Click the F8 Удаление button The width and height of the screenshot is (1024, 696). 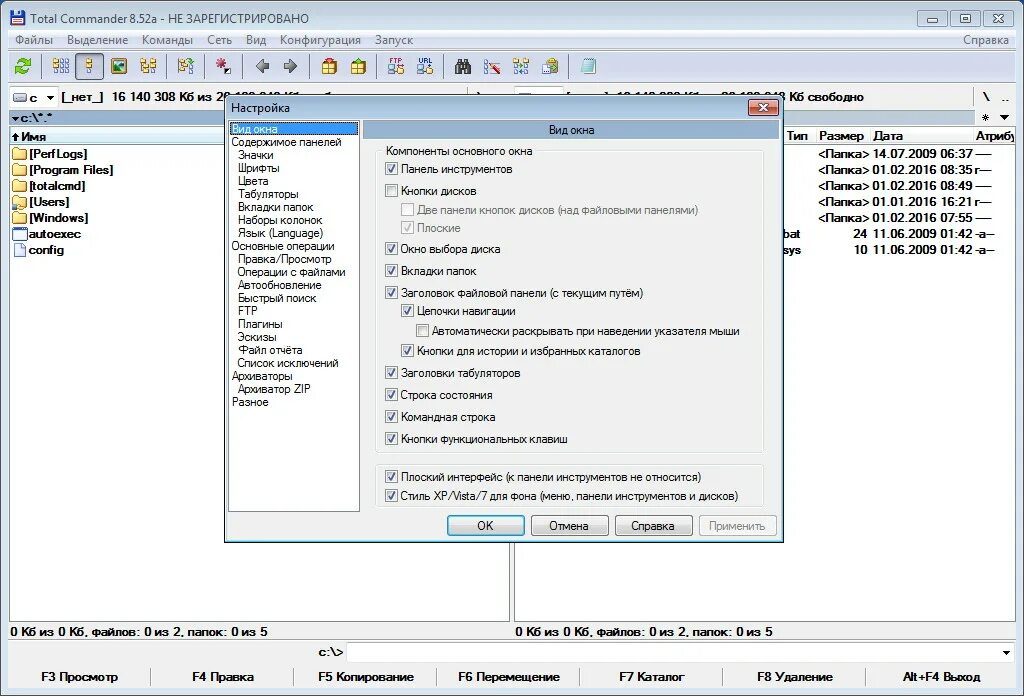pos(795,677)
